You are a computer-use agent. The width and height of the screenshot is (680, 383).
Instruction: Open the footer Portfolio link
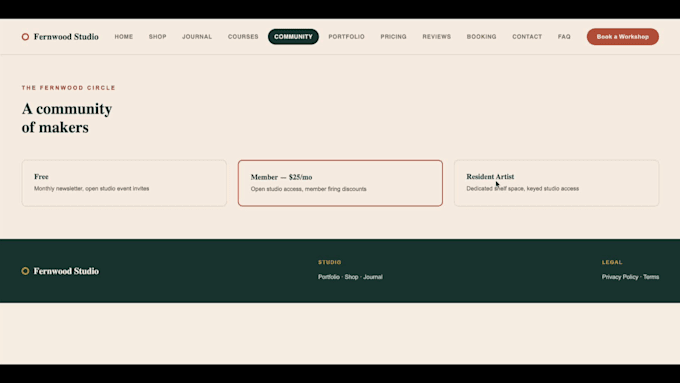[x=329, y=277]
